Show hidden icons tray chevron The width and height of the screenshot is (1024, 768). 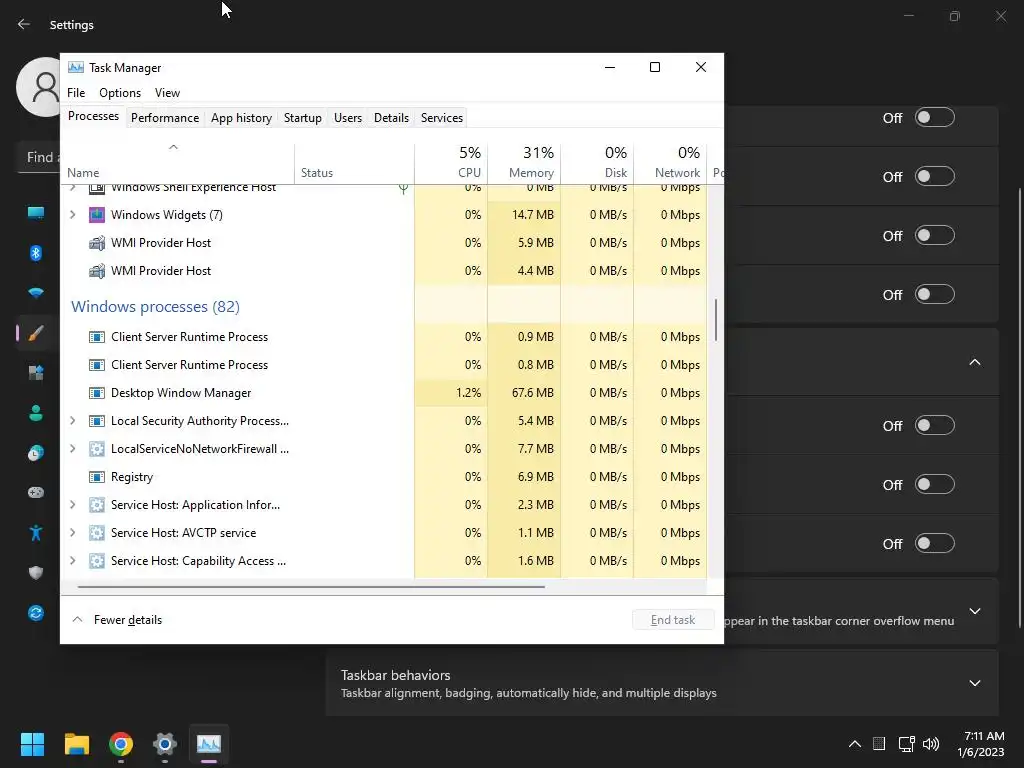855,744
